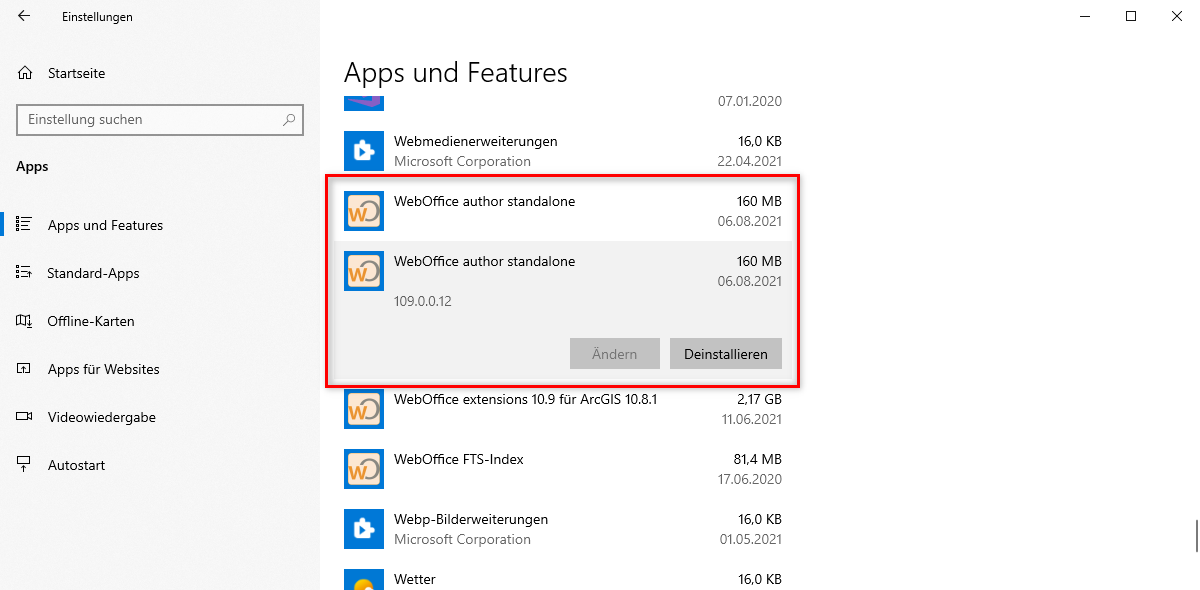The image size is (1200, 590).
Task: Switch to Apps und Features section
Action: click(105, 225)
